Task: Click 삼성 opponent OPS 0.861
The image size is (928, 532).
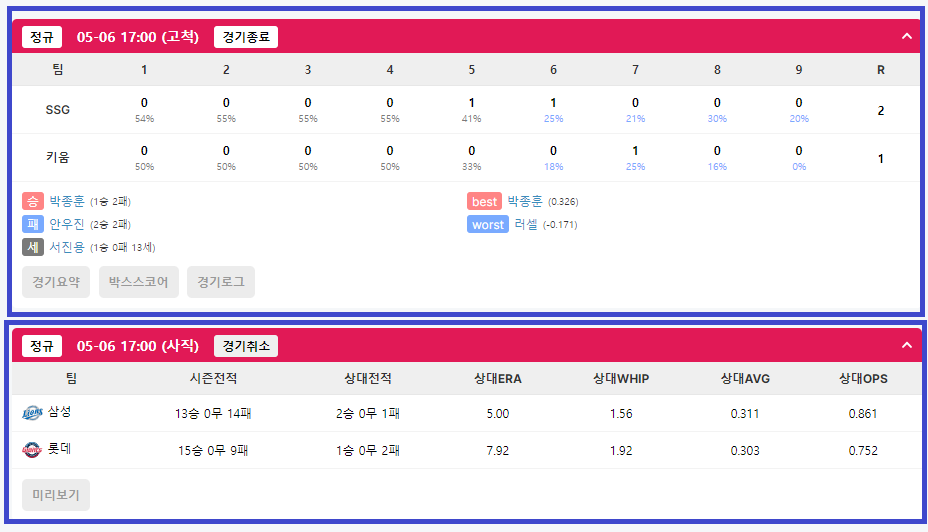Action: [863, 414]
